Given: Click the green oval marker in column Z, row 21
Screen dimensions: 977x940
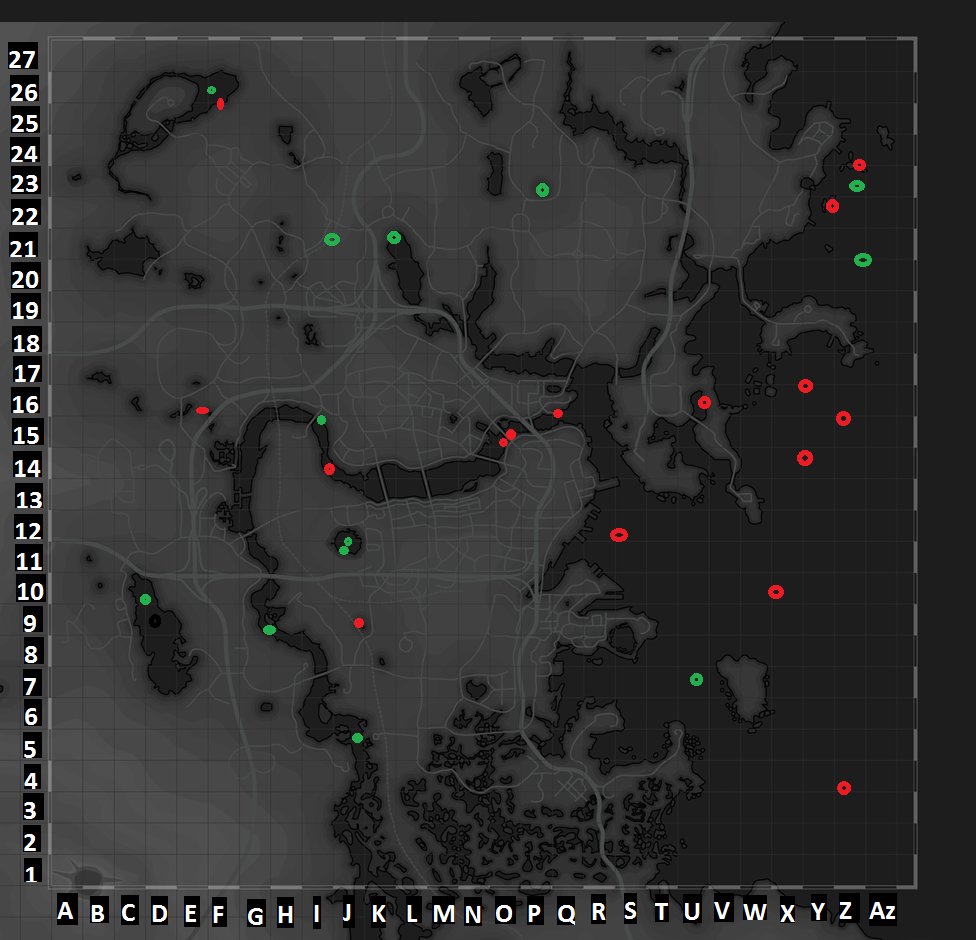Looking at the screenshot, I should pos(863,260).
